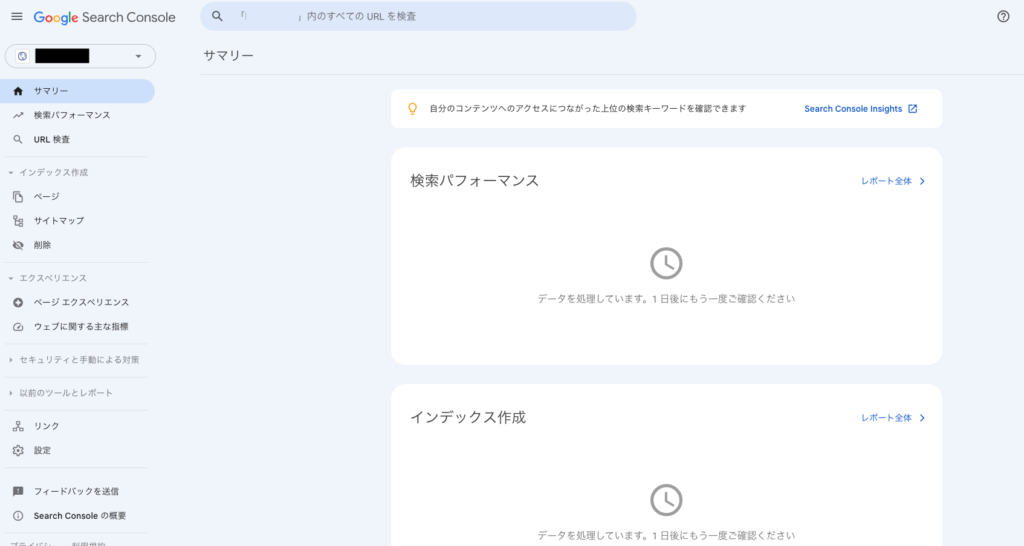Image resolution: width=1024 pixels, height=546 pixels.
Task: Open the hamburger main menu
Action: coord(17,16)
